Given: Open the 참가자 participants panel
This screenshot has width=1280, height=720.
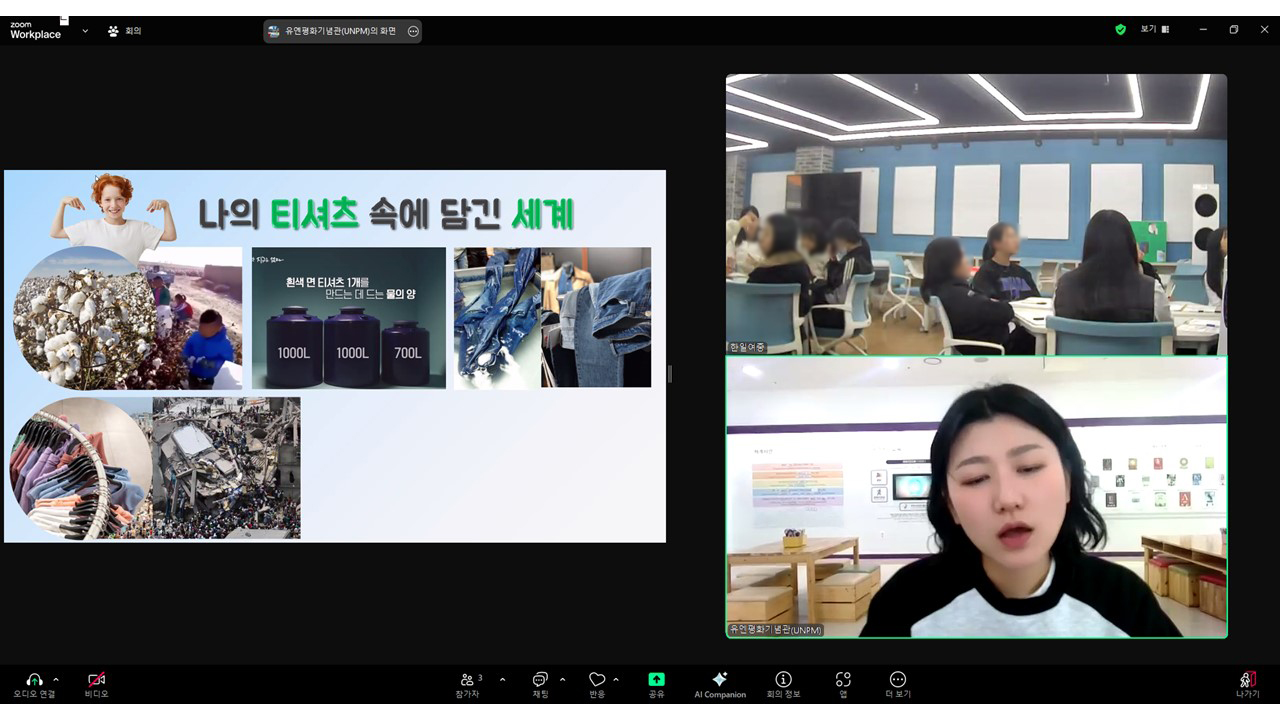Looking at the screenshot, I should [468, 680].
